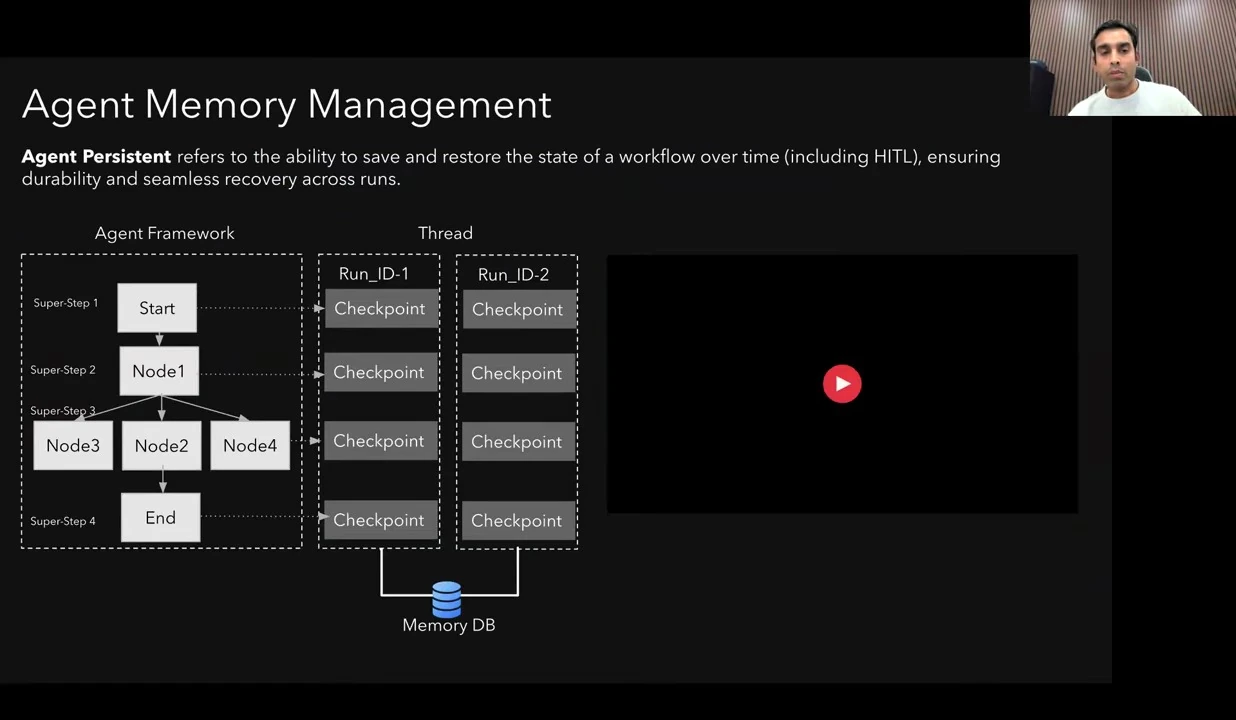The image size is (1236, 720).
Task: Click the Thread heading
Action: 445,233
